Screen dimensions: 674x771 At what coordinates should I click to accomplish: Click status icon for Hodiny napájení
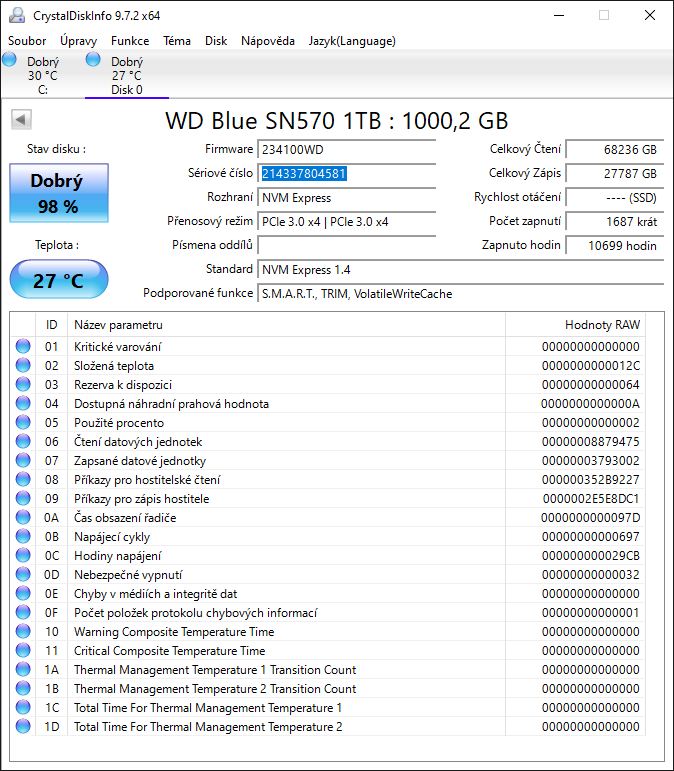(23, 555)
